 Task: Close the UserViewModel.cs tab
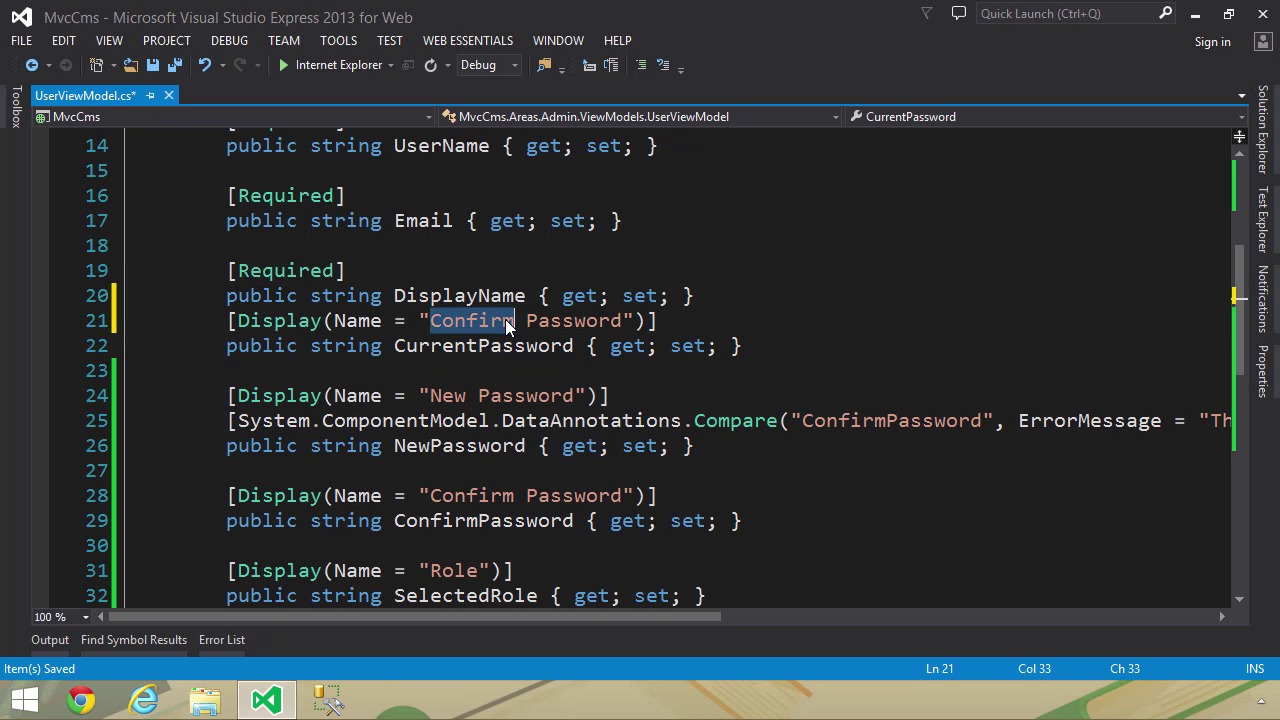coord(168,95)
